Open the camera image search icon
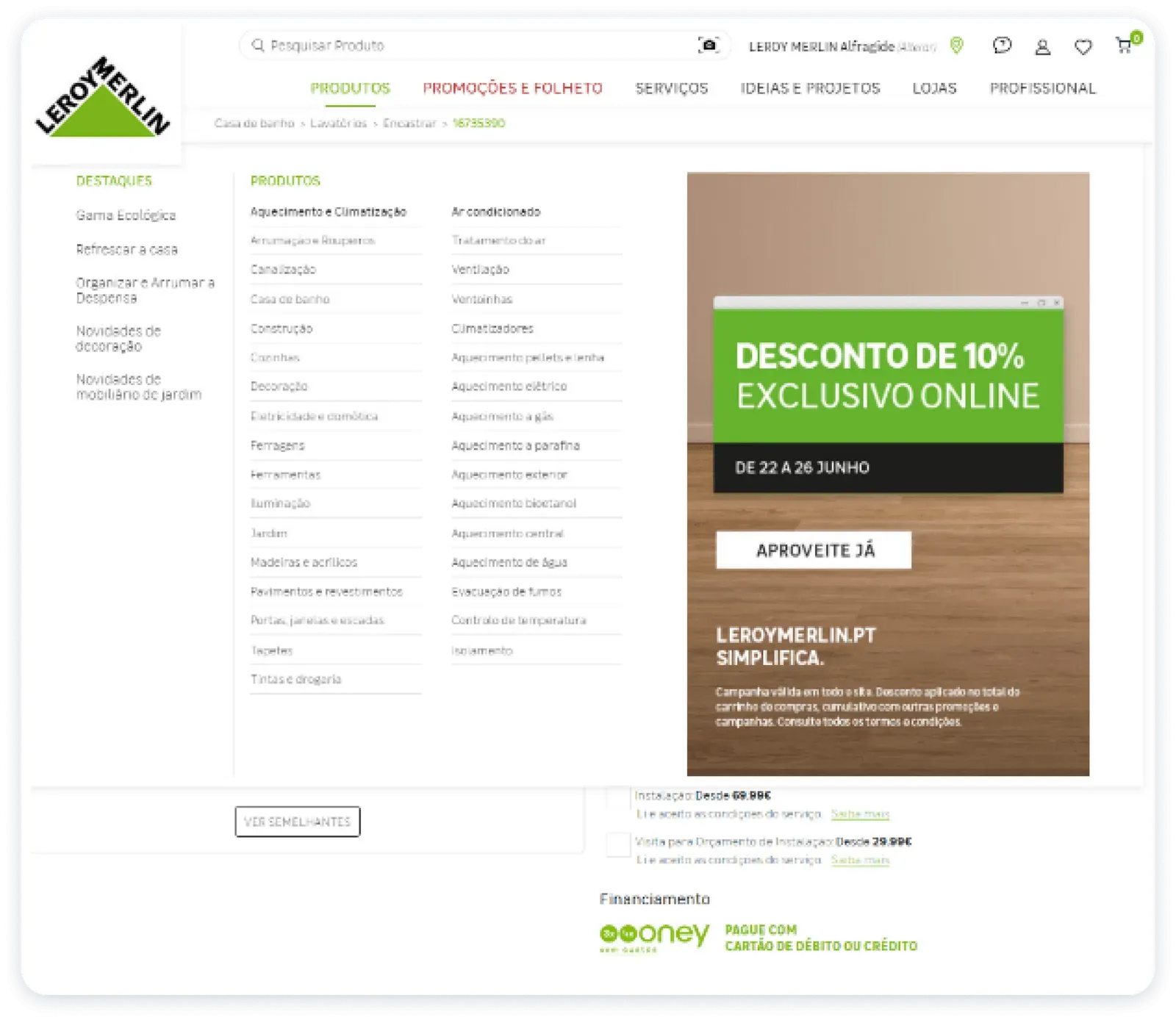Image resolution: width=1176 pixels, height=1020 pixels. click(x=709, y=46)
